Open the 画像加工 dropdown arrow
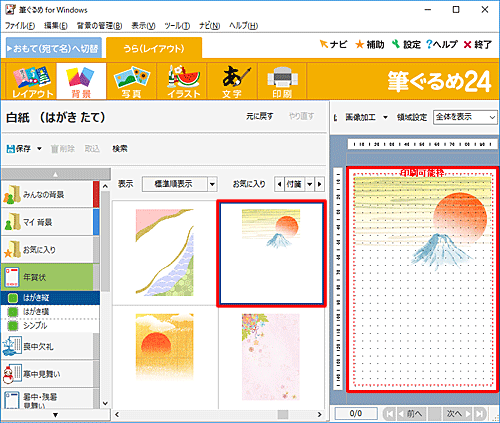This screenshot has height=423, width=500. pyautogui.click(x=385, y=117)
